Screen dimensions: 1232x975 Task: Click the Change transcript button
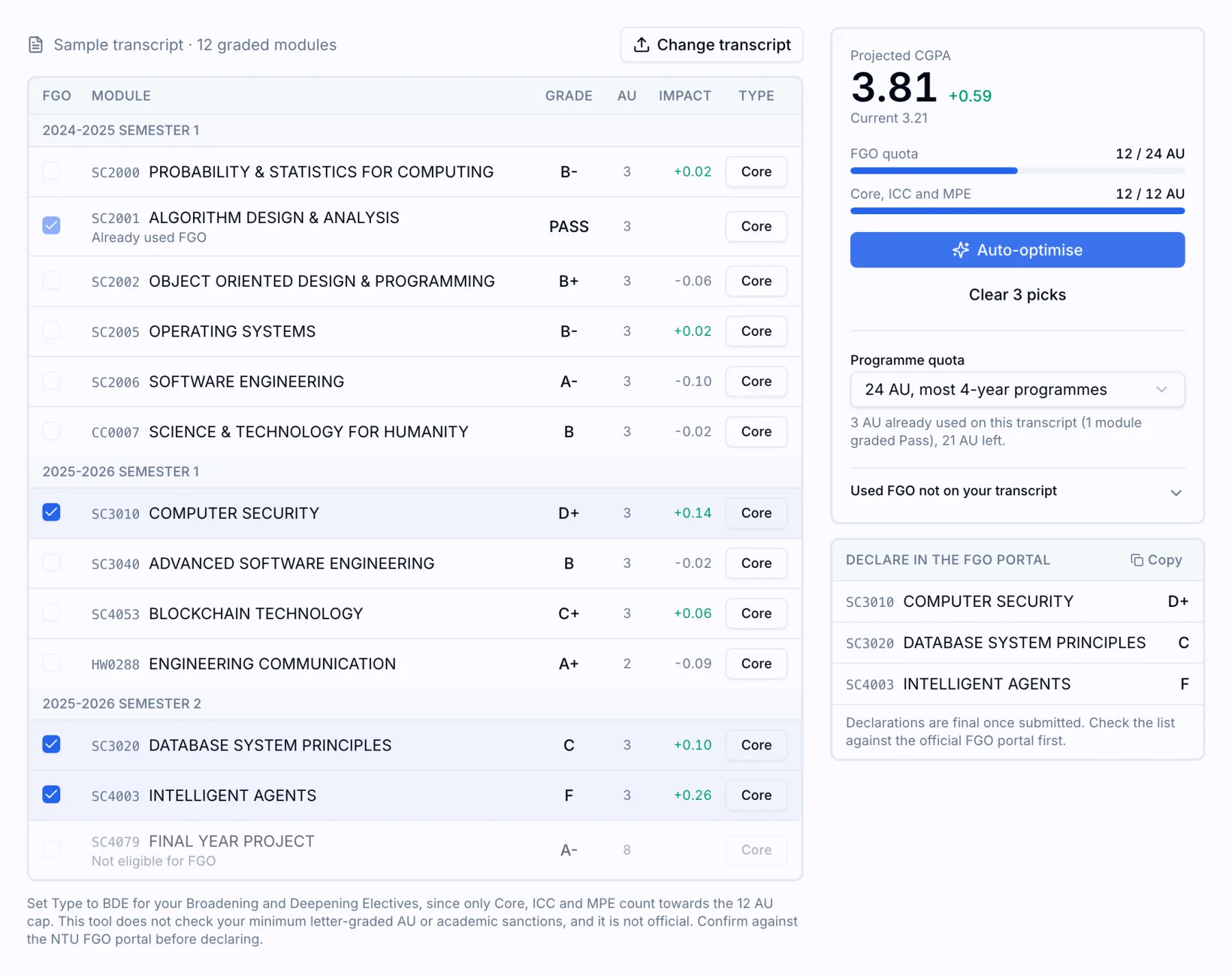[712, 45]
